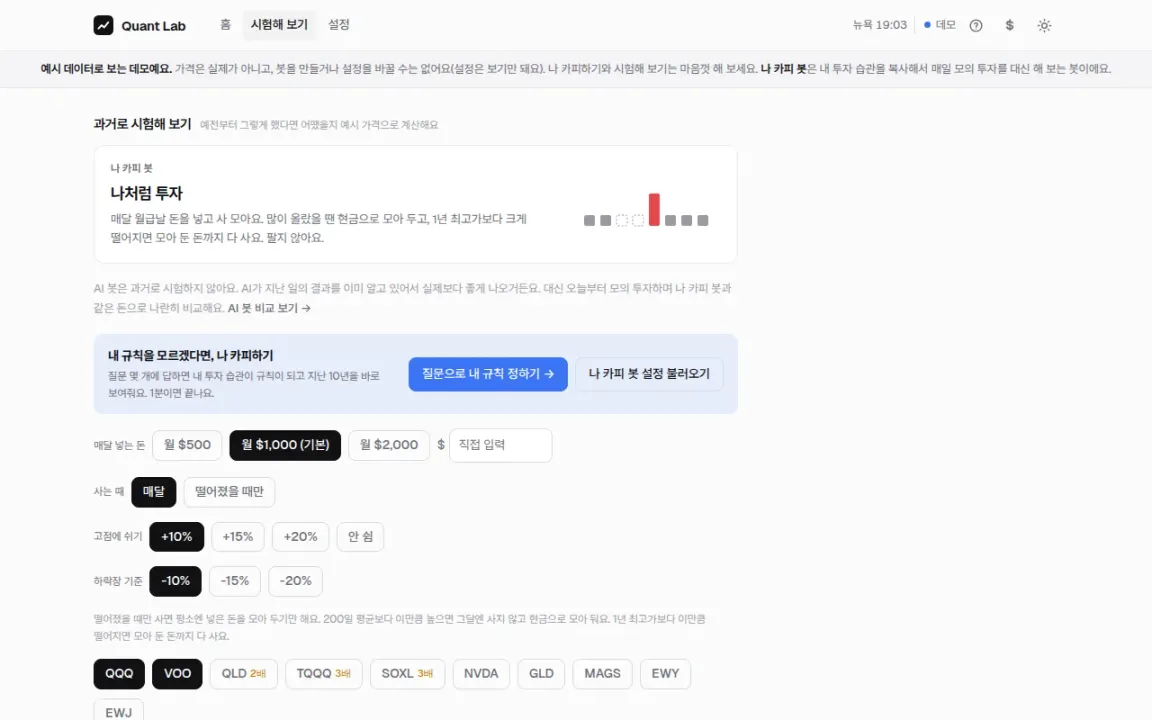The width and height of the screenshot is (1152, 720).
Task: Click 나 카피 봇 설정 불러오기 button
Action: (x=649, y=374)
